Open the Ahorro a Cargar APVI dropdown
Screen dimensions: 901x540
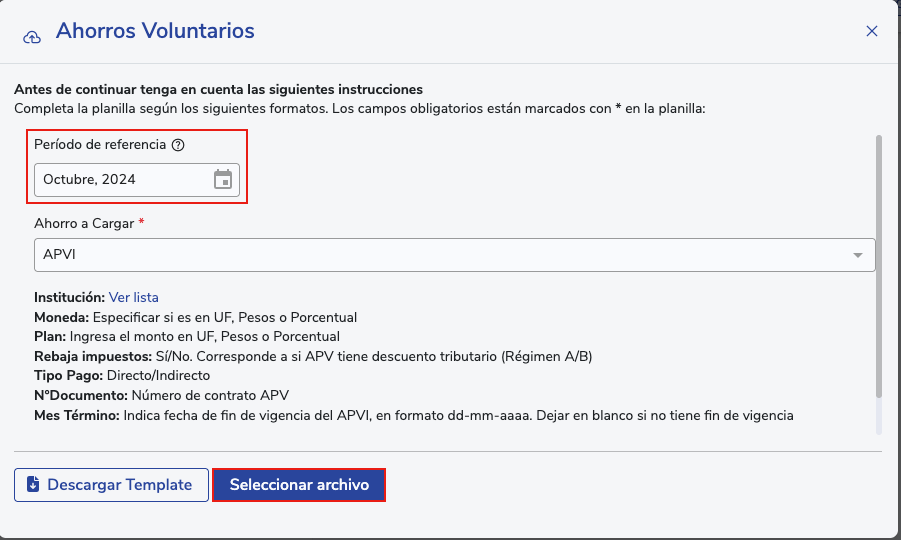(x=455, y=255)
